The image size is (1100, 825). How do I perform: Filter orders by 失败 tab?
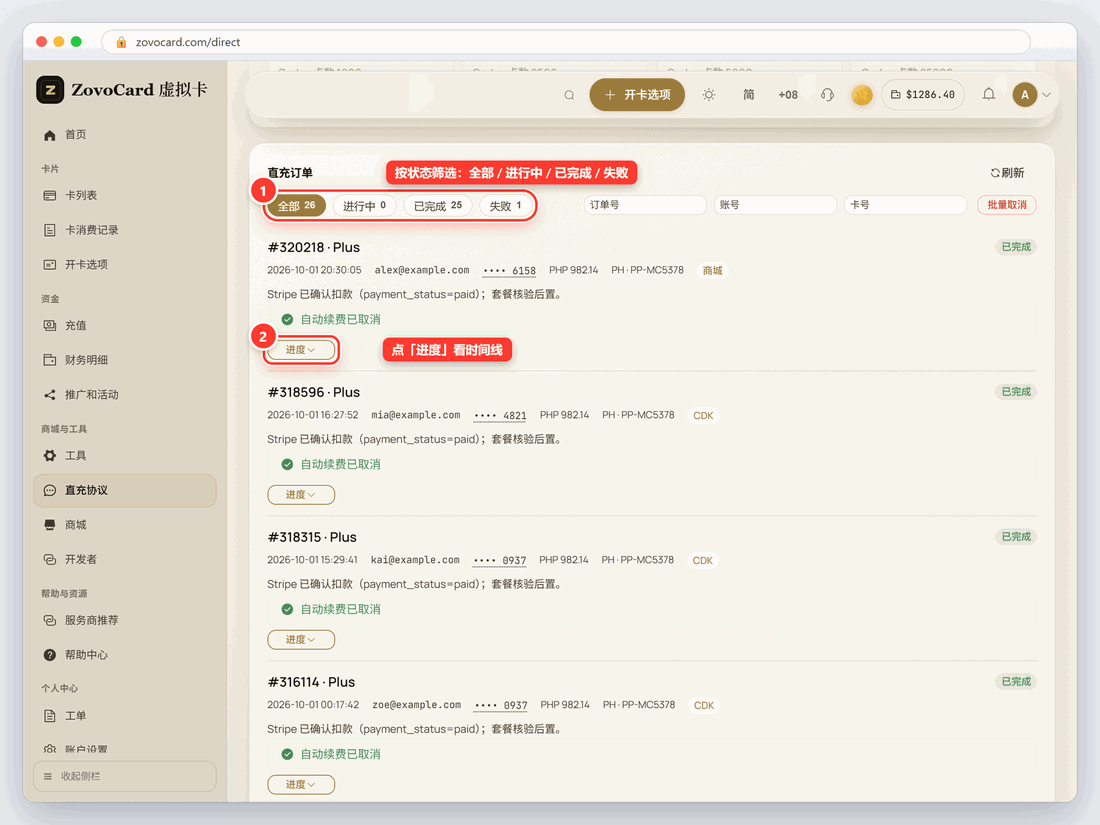coord(505,206)
